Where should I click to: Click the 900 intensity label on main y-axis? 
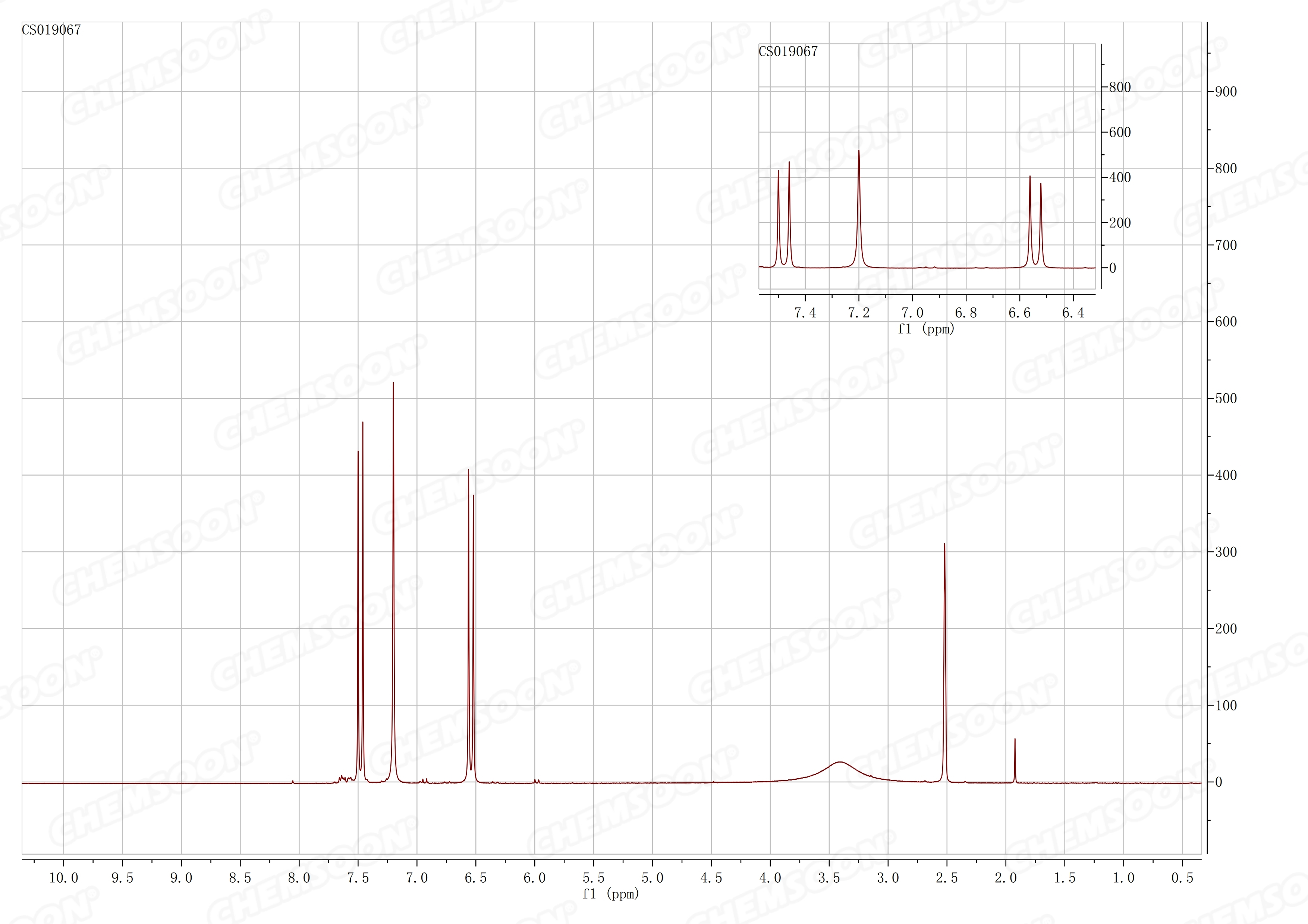point(1226,92)
